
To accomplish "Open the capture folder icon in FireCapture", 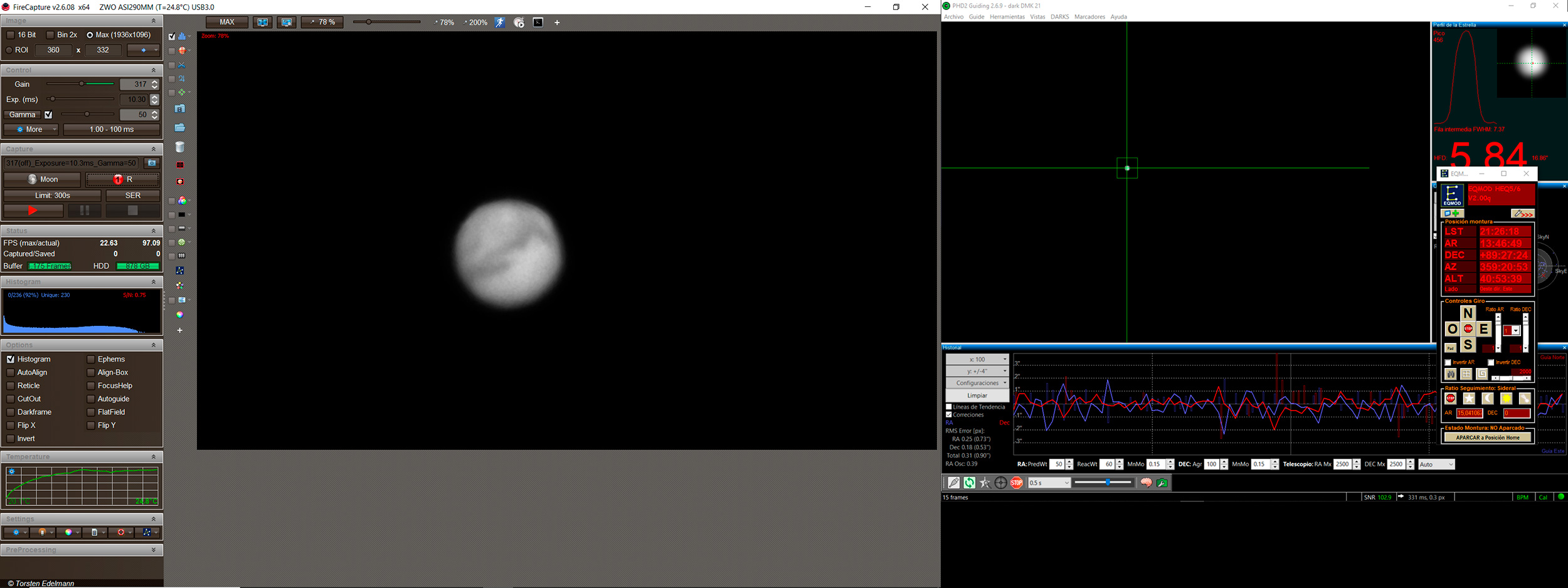I will pos(180,128).
